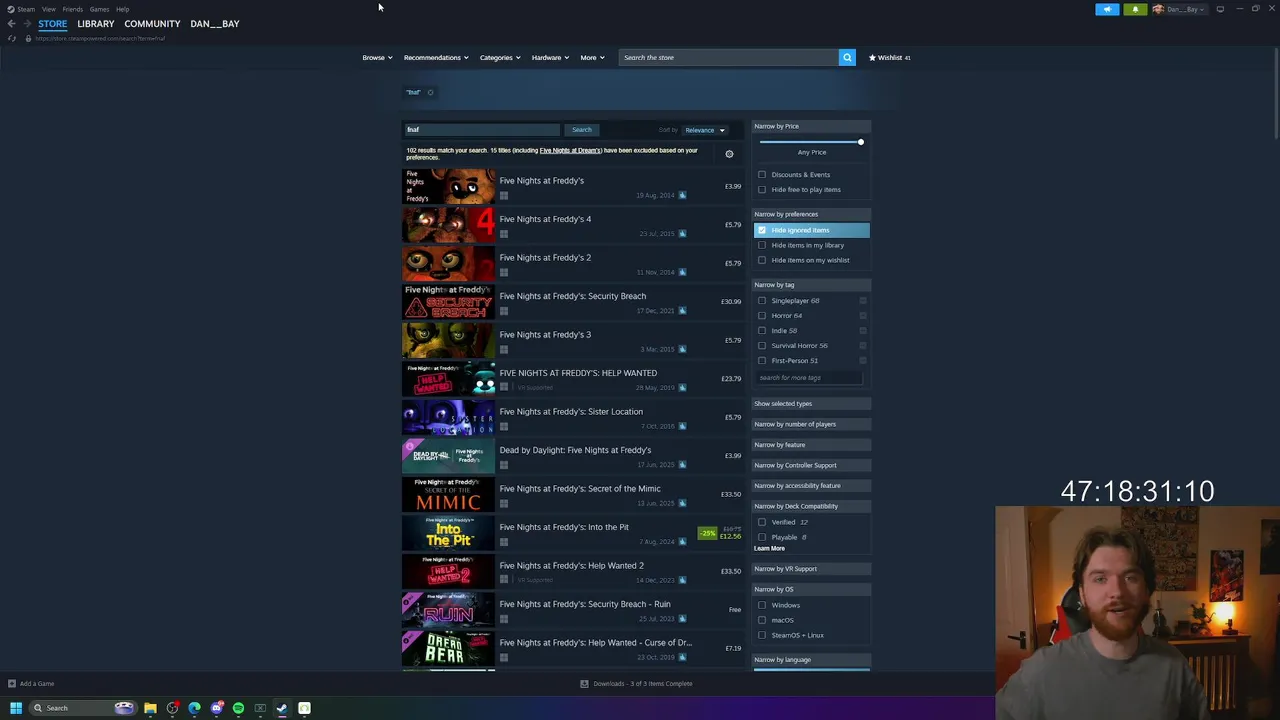The image size is (1280, 720).
Task: Click the -25% discount badge for Into the Pit
Action: (708, 533)
